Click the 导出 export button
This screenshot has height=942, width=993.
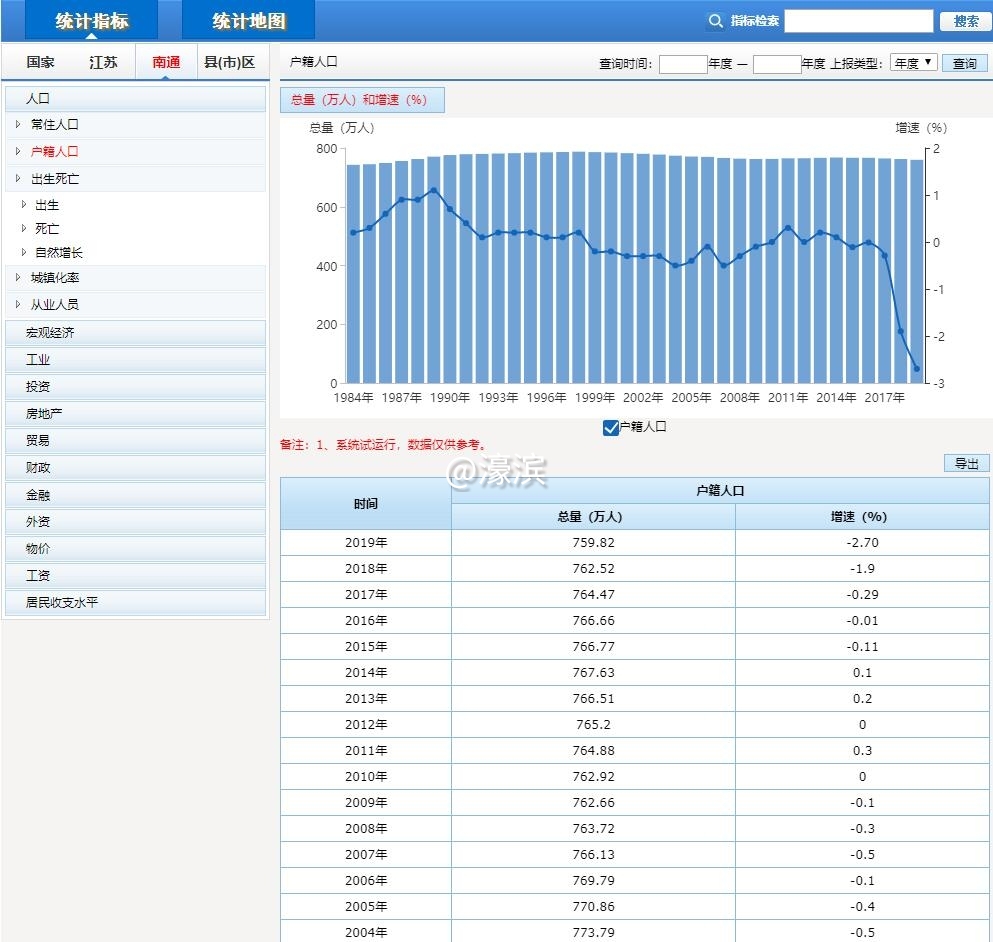pyautogui.click(x=965, y=463)
